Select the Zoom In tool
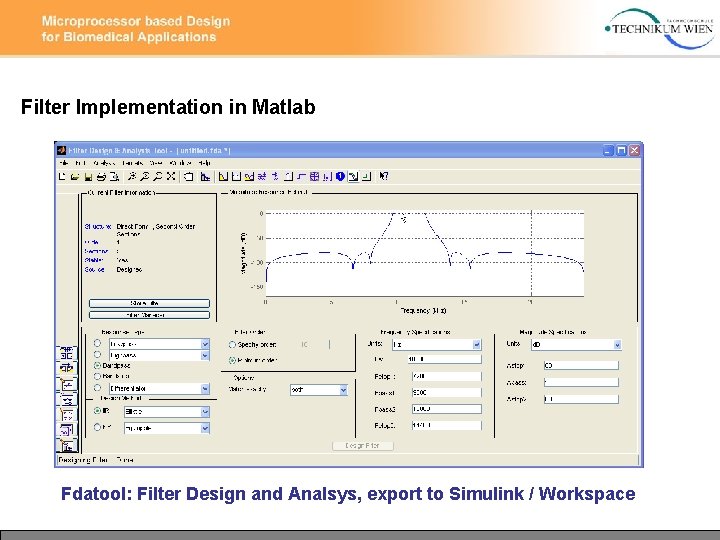This screenshot has width=720, height=540. (x=131, y=176)
